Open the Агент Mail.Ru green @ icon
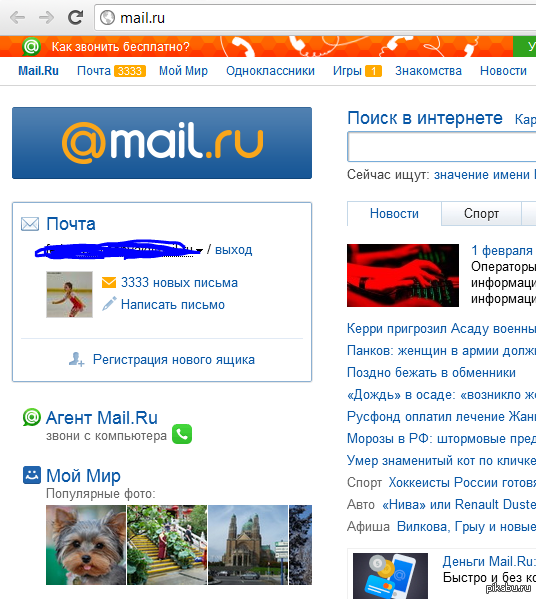Screen dimensions: 536x599 click(31, 417)
